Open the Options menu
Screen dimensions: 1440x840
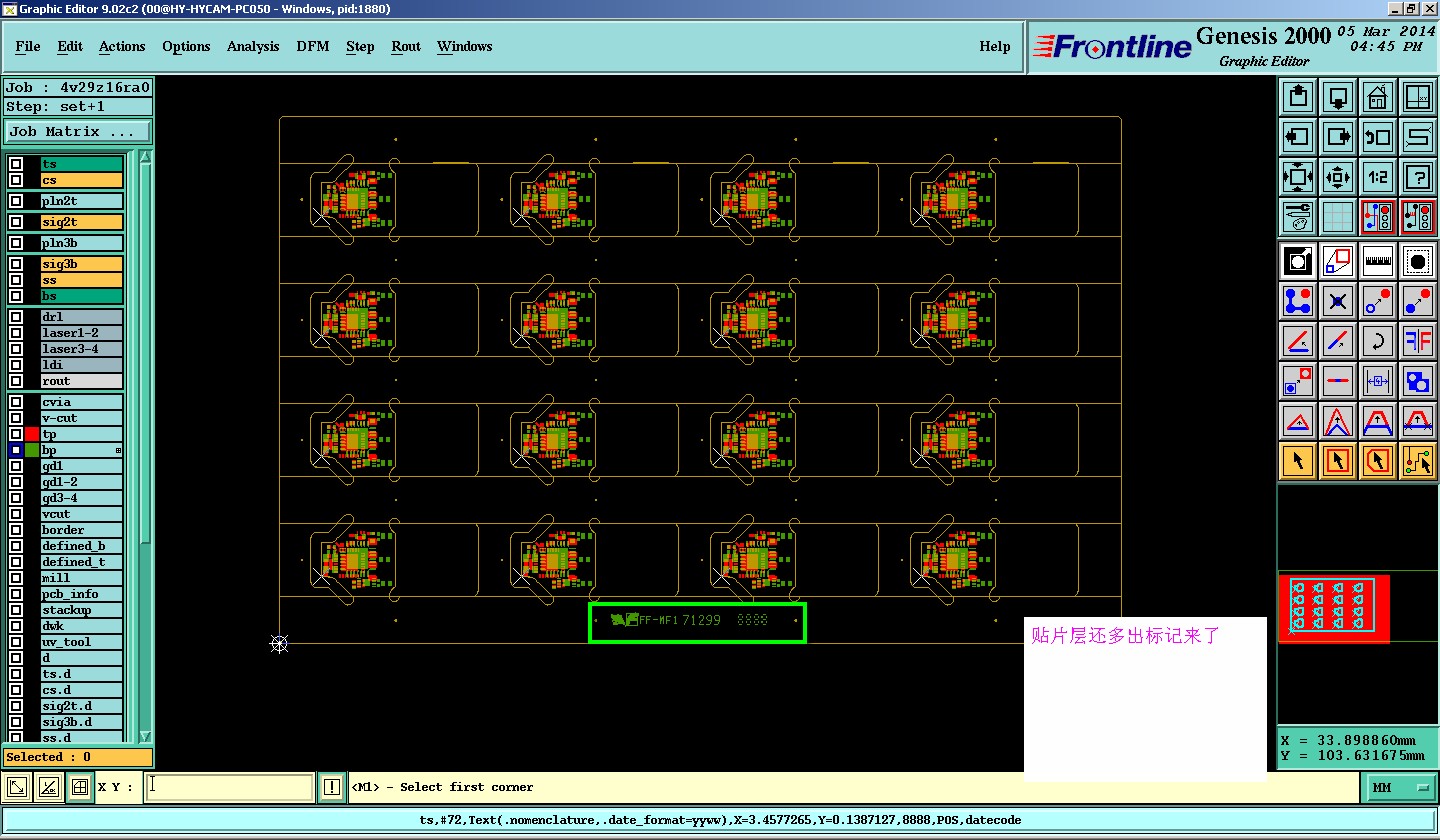coord(186,46)
